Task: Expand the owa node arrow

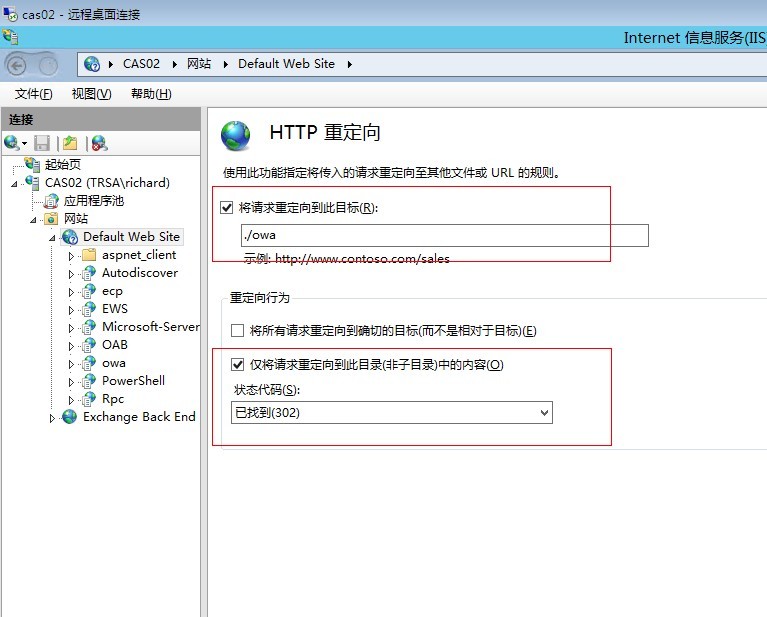Action: tap(71, 364)
